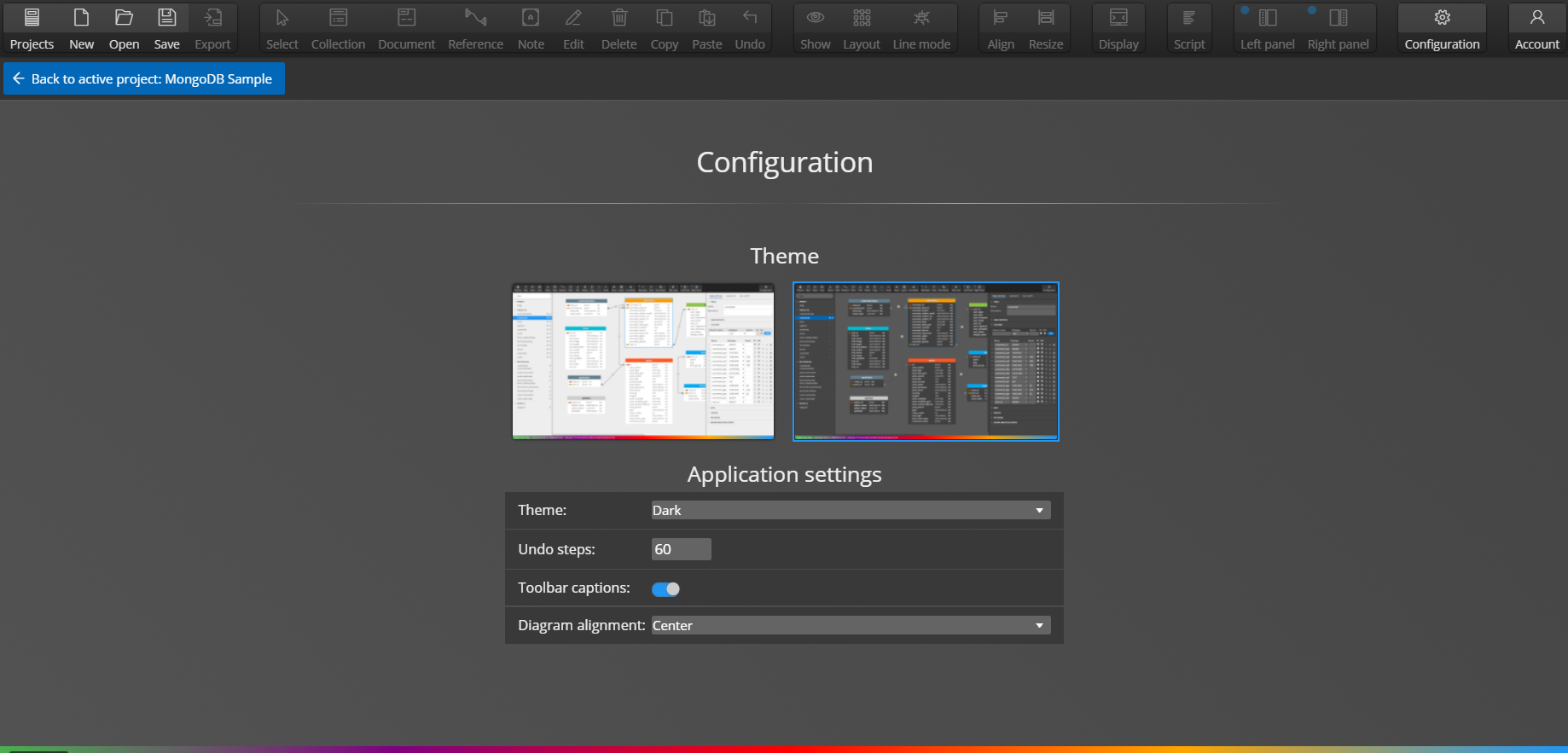Toggle the Left panel
The height and width of the screenshot is (753, 1568).
tap(1268, 29)
